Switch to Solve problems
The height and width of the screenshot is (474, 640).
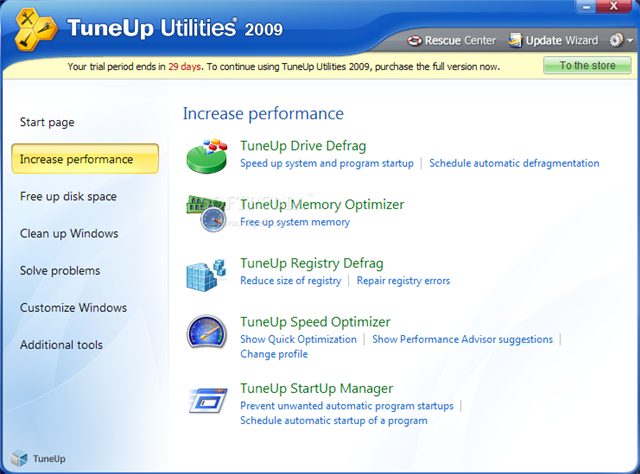pos(60,271)
